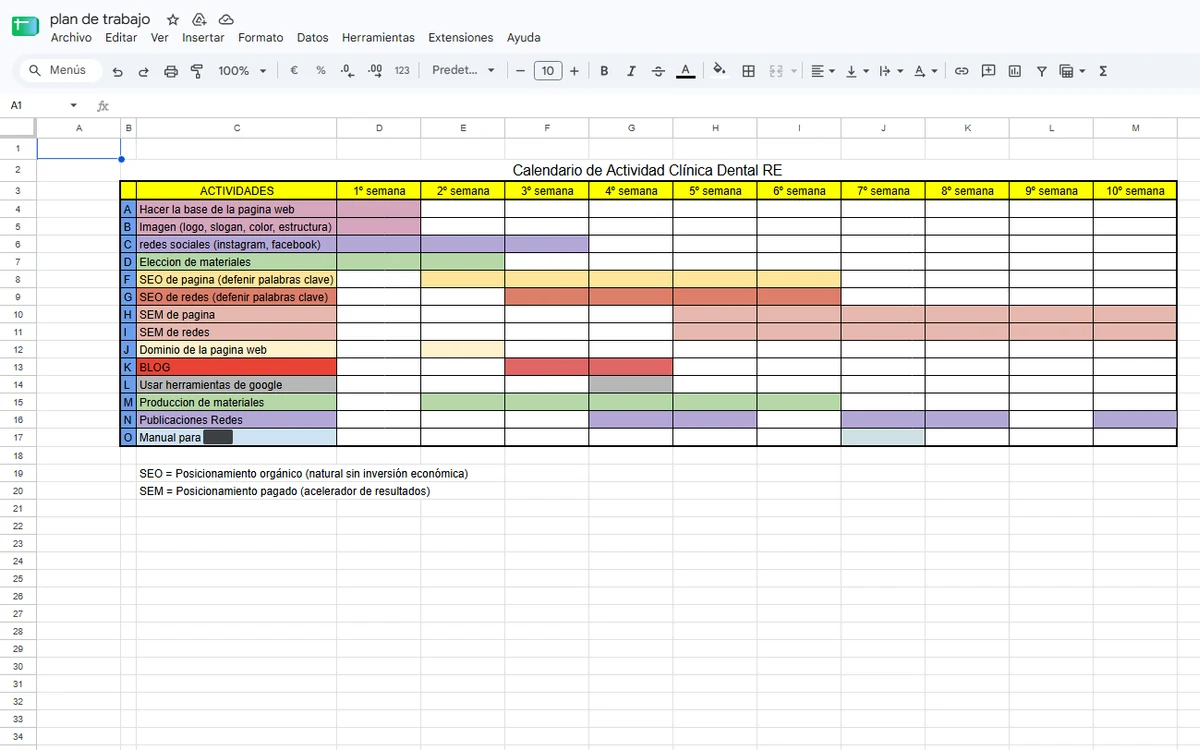Select the 'Dominio de la pagina web' cell
The width and height of the screenshot is (1200, 750).
pyautogui.click(x=237, y=349)
